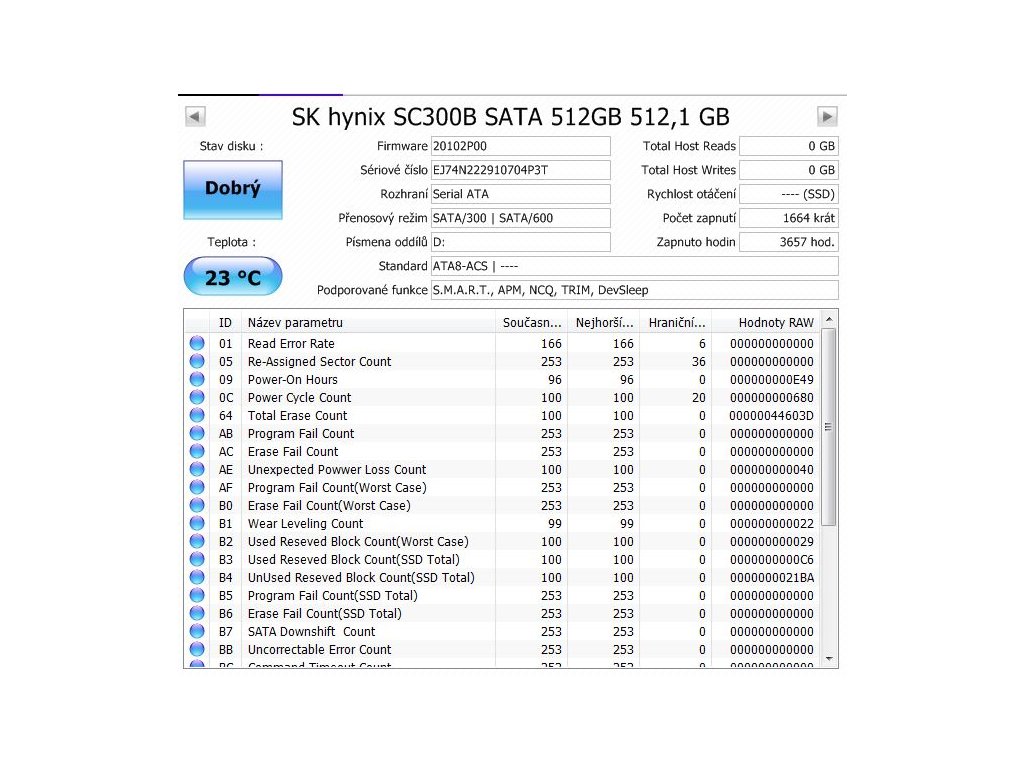The height and width of the screenshot is (768, 1024).
Task: Click status icon for B3 Used Reseved Block
Action: click(x=197, y=559)
